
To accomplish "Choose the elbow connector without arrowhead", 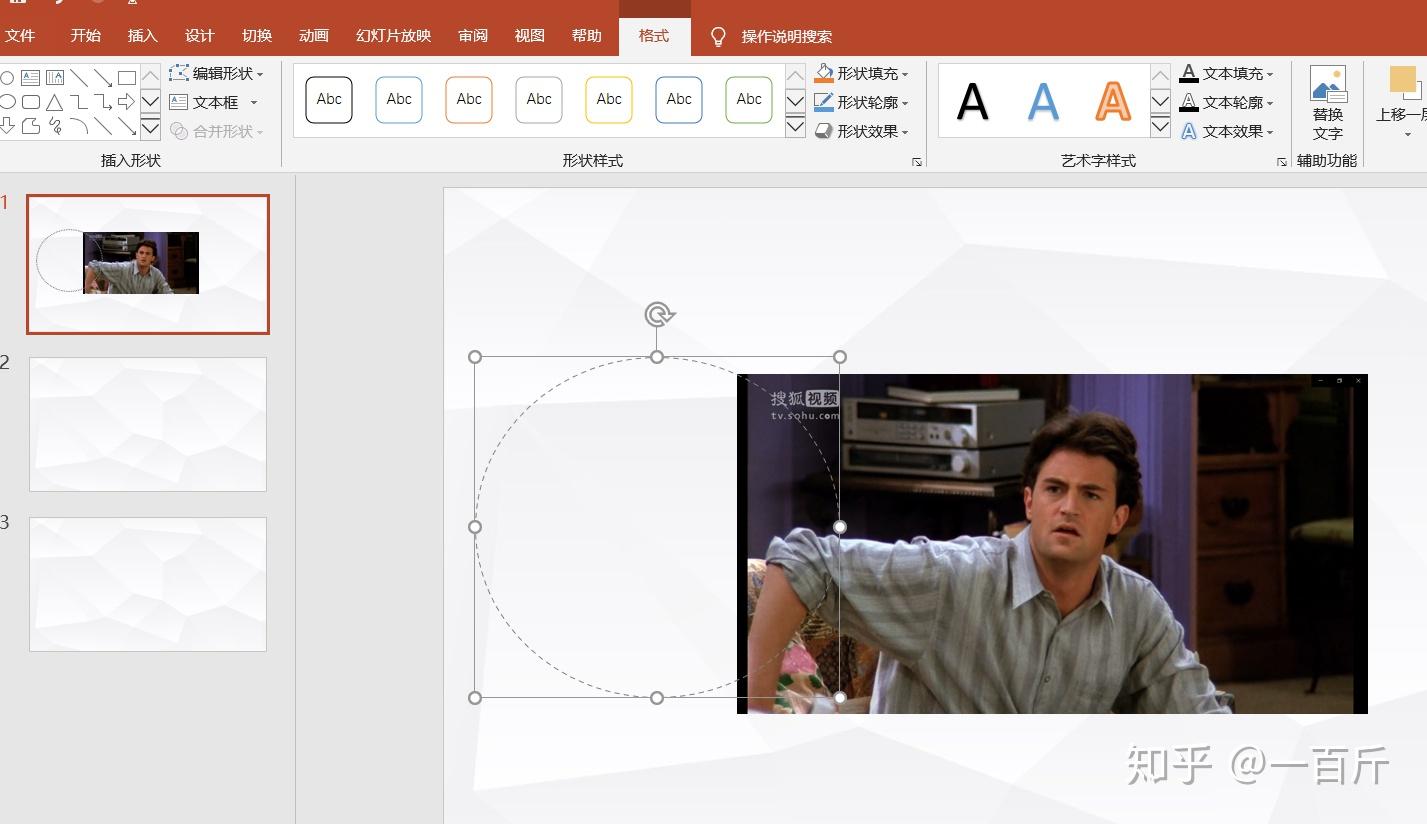I will click(x=78, y=102).
